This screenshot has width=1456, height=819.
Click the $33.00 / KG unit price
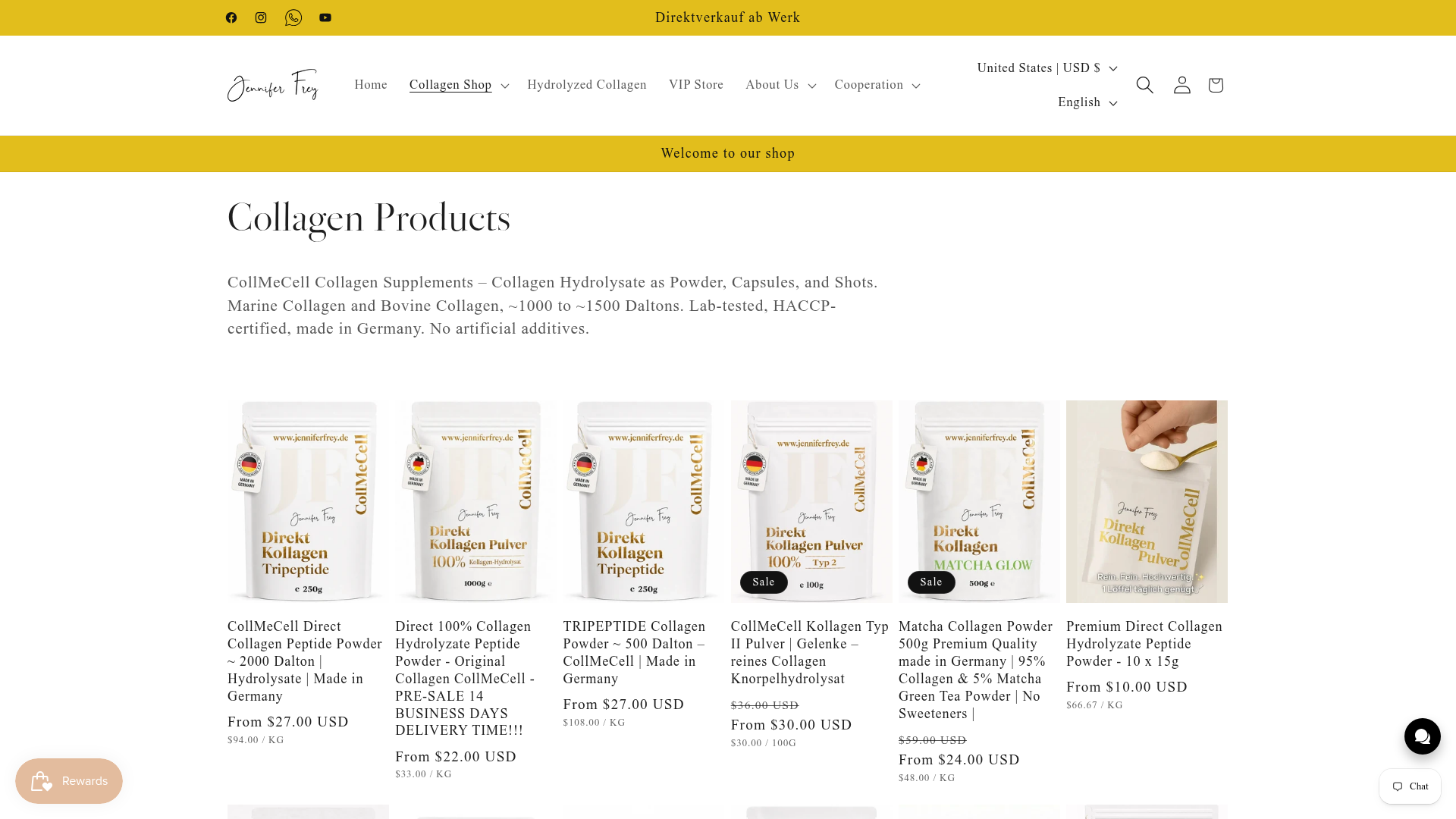(423, 774)
